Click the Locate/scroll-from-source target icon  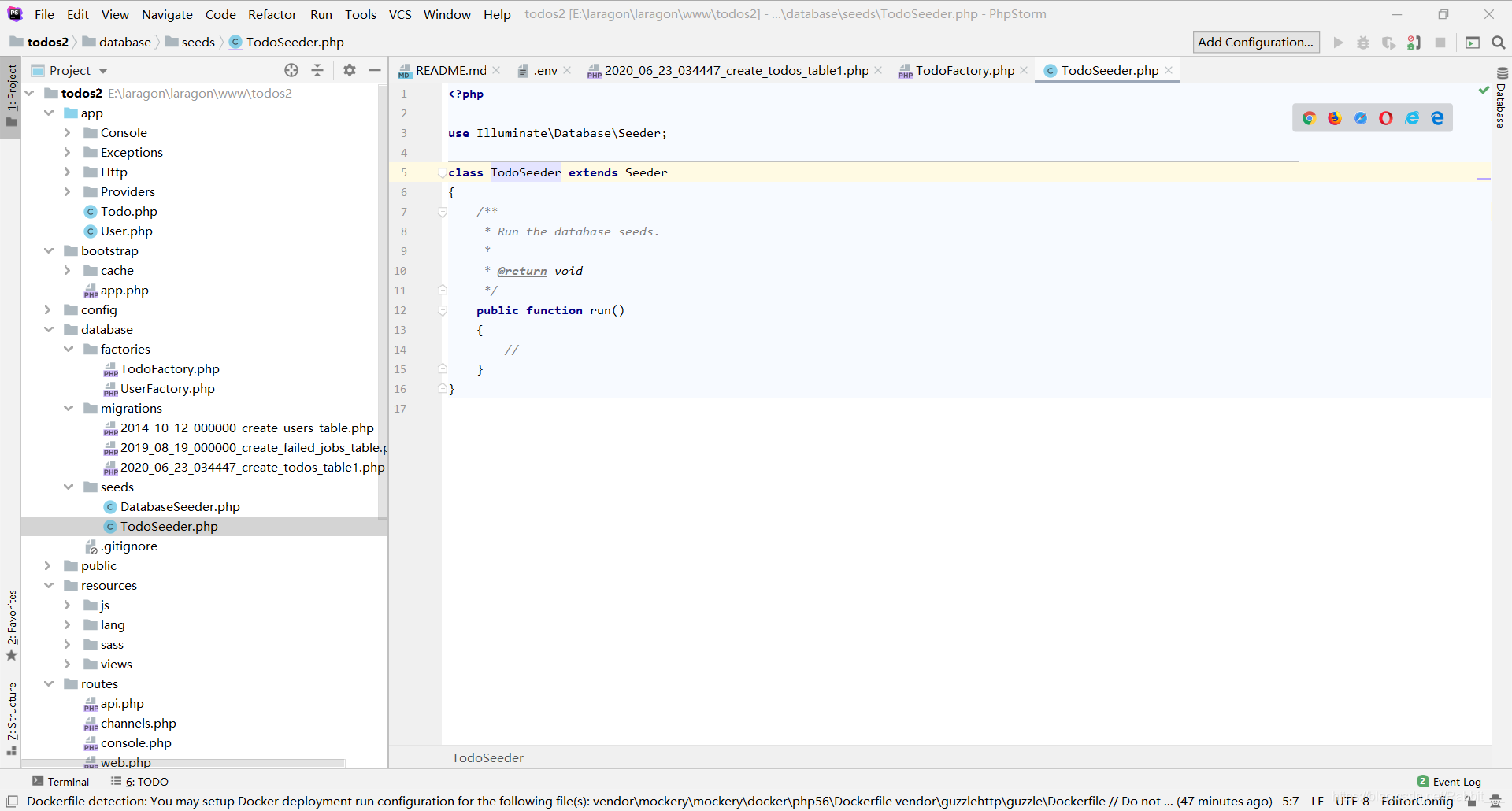click(291, 70)
